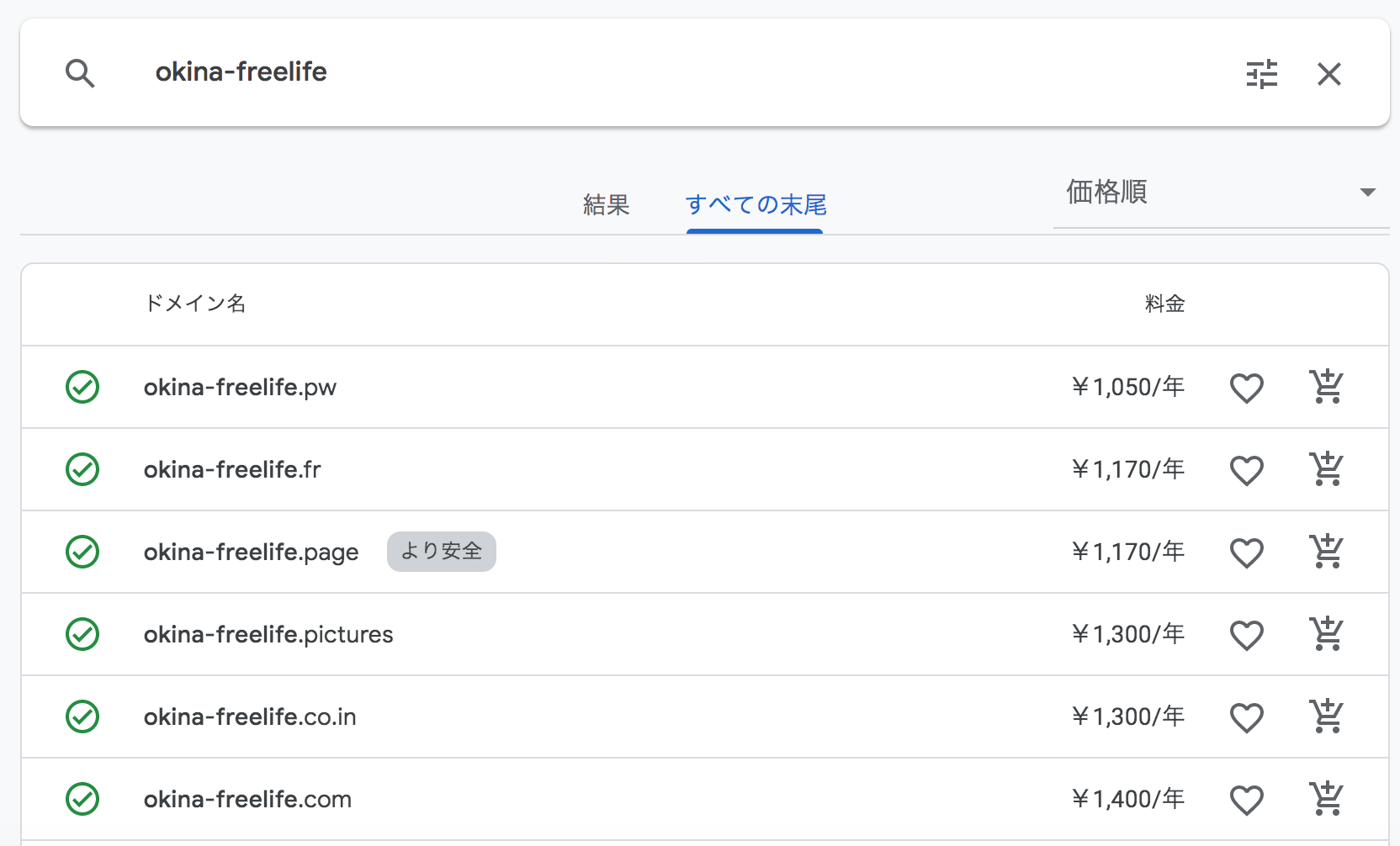The image size is (1400, 846).
Task: Click the search magnifier icon
Action: click(80, 73)
